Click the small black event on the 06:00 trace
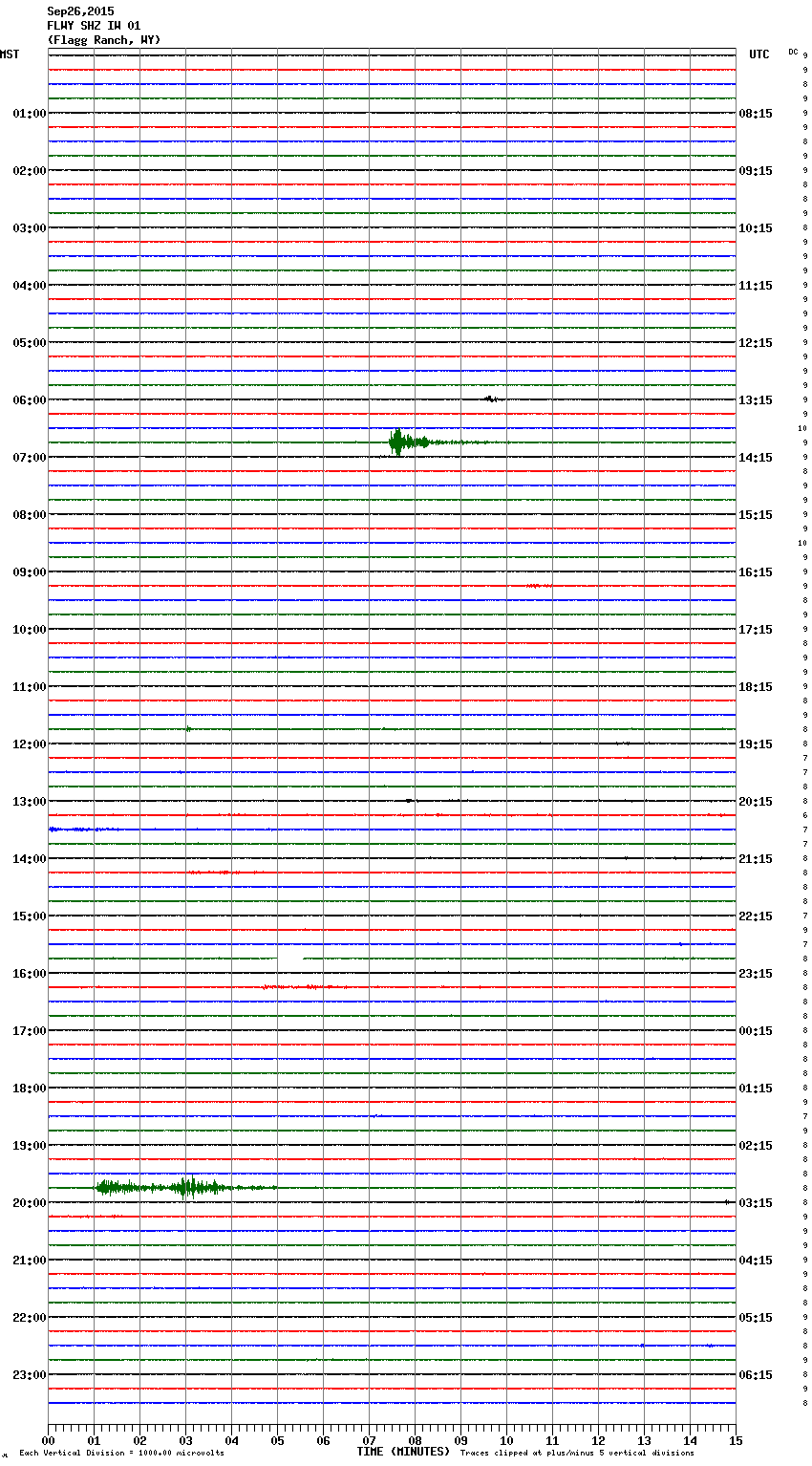812x1466 pixels. (x=491, y=399)
